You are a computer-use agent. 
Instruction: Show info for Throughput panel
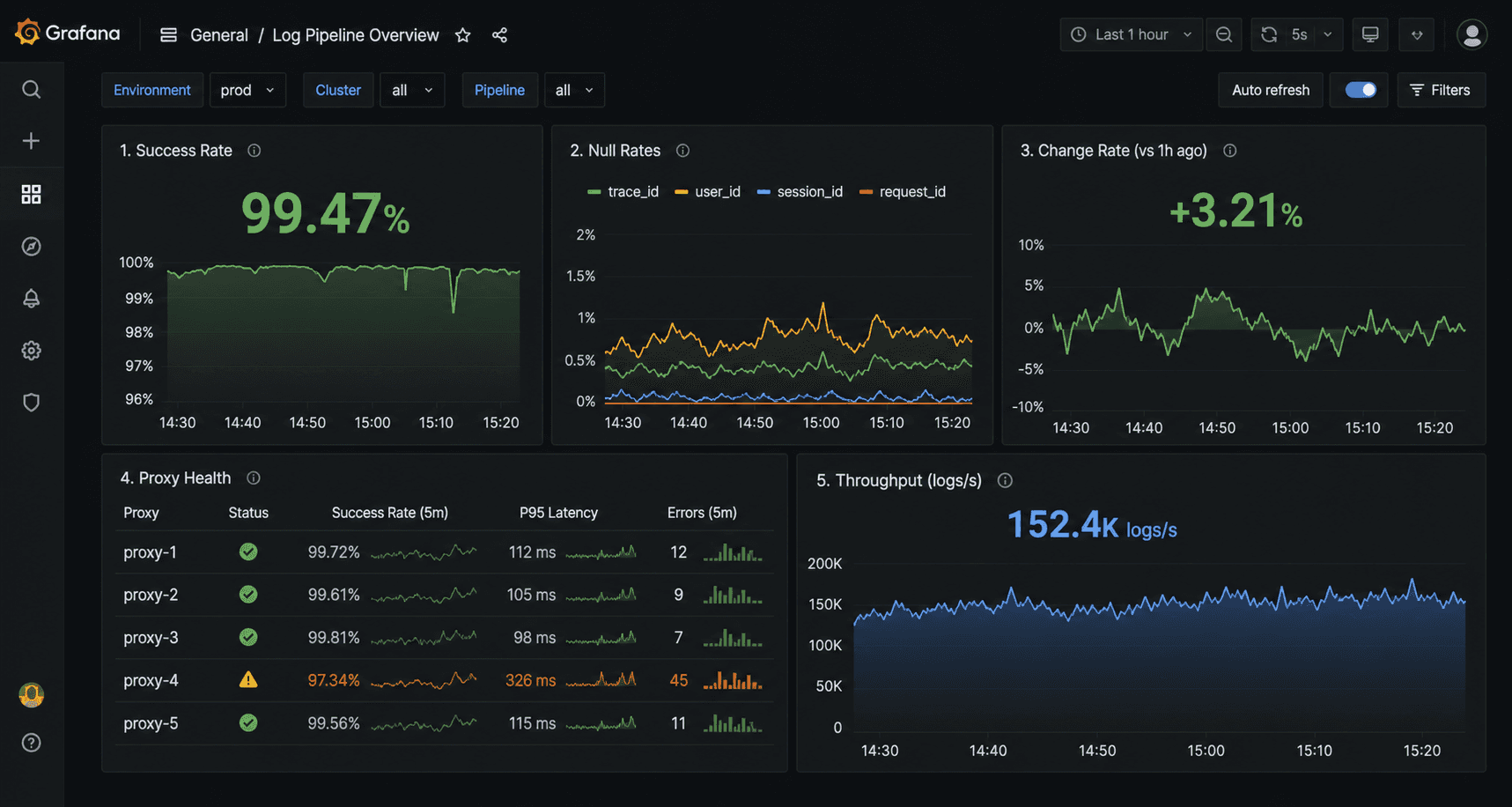pos(1005,480)
